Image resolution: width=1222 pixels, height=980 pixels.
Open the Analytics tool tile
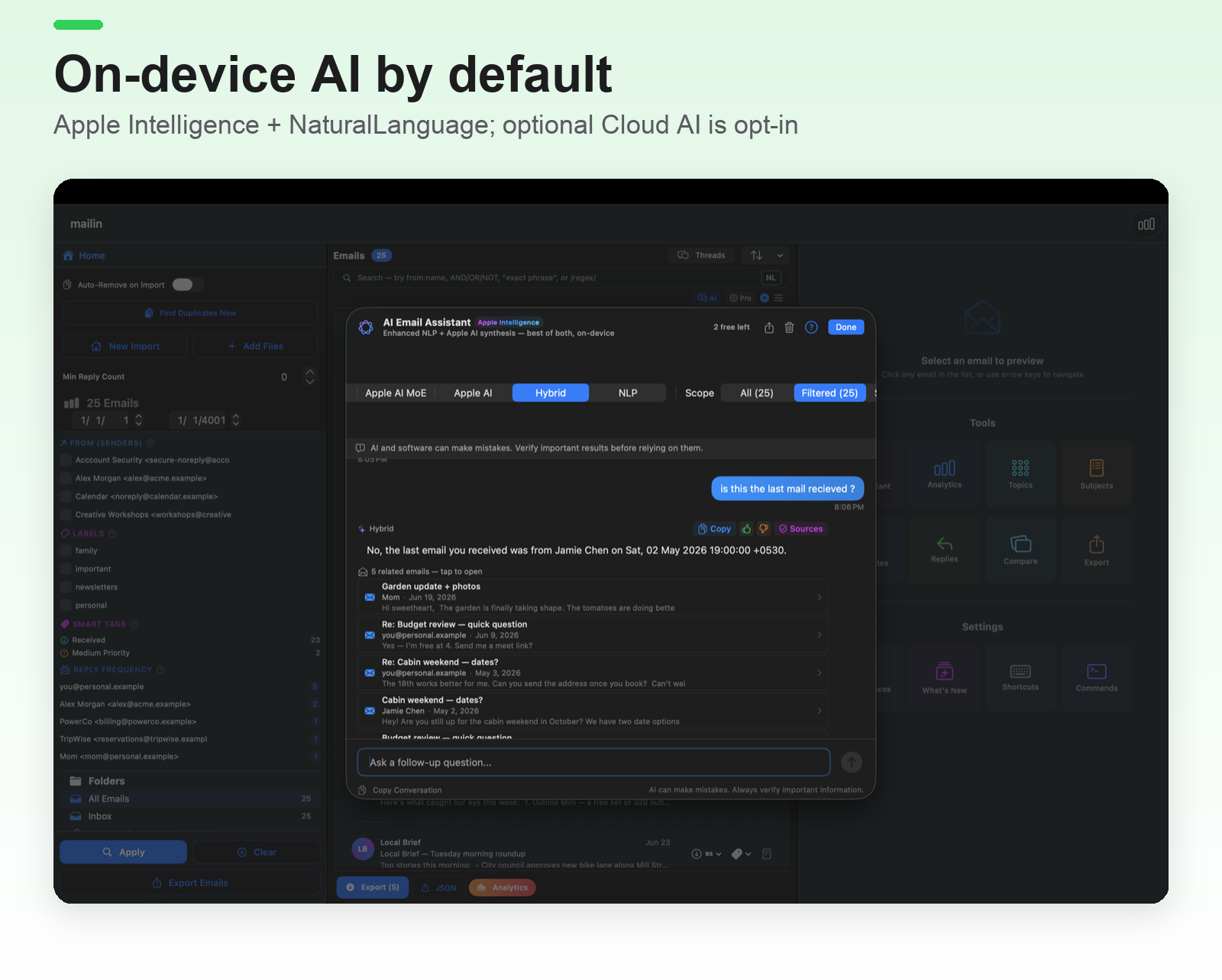point(945,474)
